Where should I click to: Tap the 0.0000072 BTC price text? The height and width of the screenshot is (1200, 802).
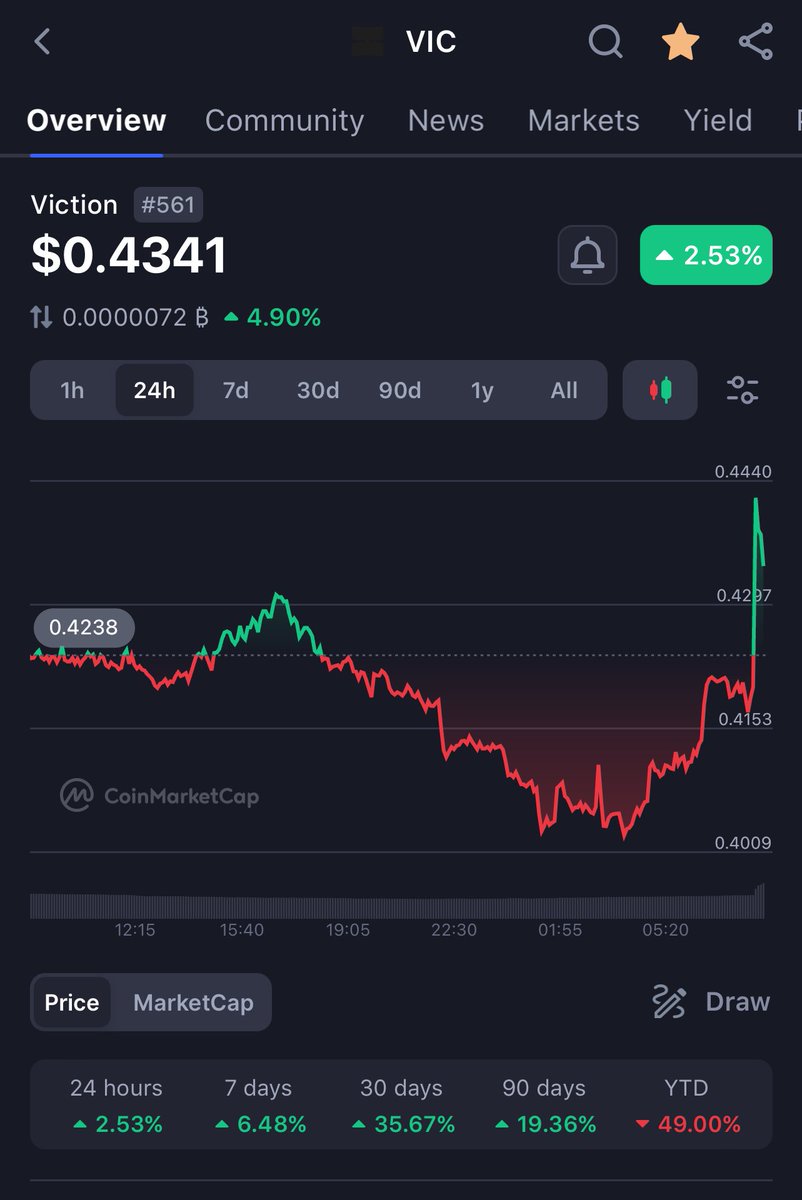[135, 318]
